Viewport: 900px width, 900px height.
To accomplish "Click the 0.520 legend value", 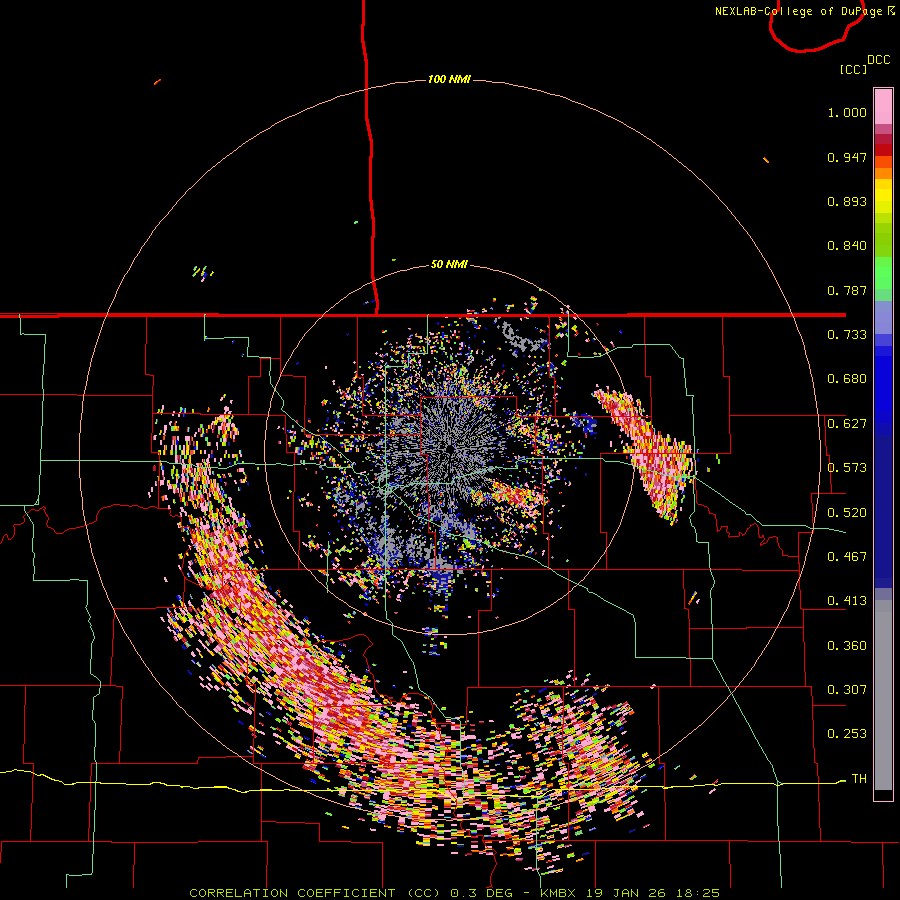I will (847, 513).
